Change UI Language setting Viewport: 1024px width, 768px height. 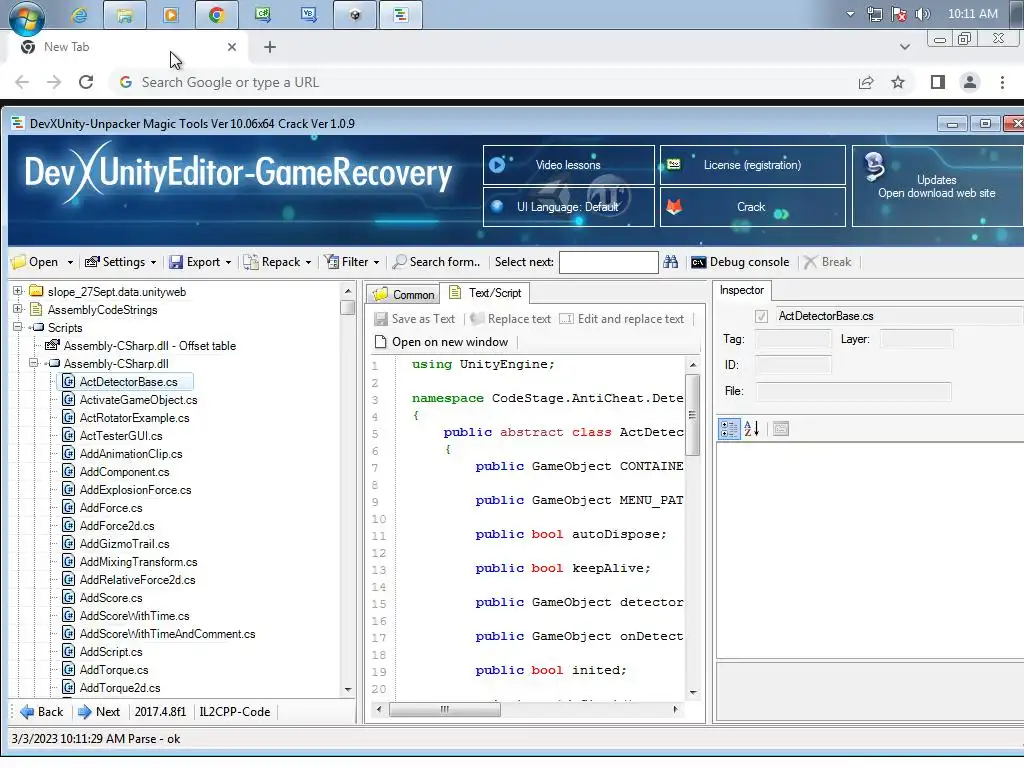(x=568, y=207)
